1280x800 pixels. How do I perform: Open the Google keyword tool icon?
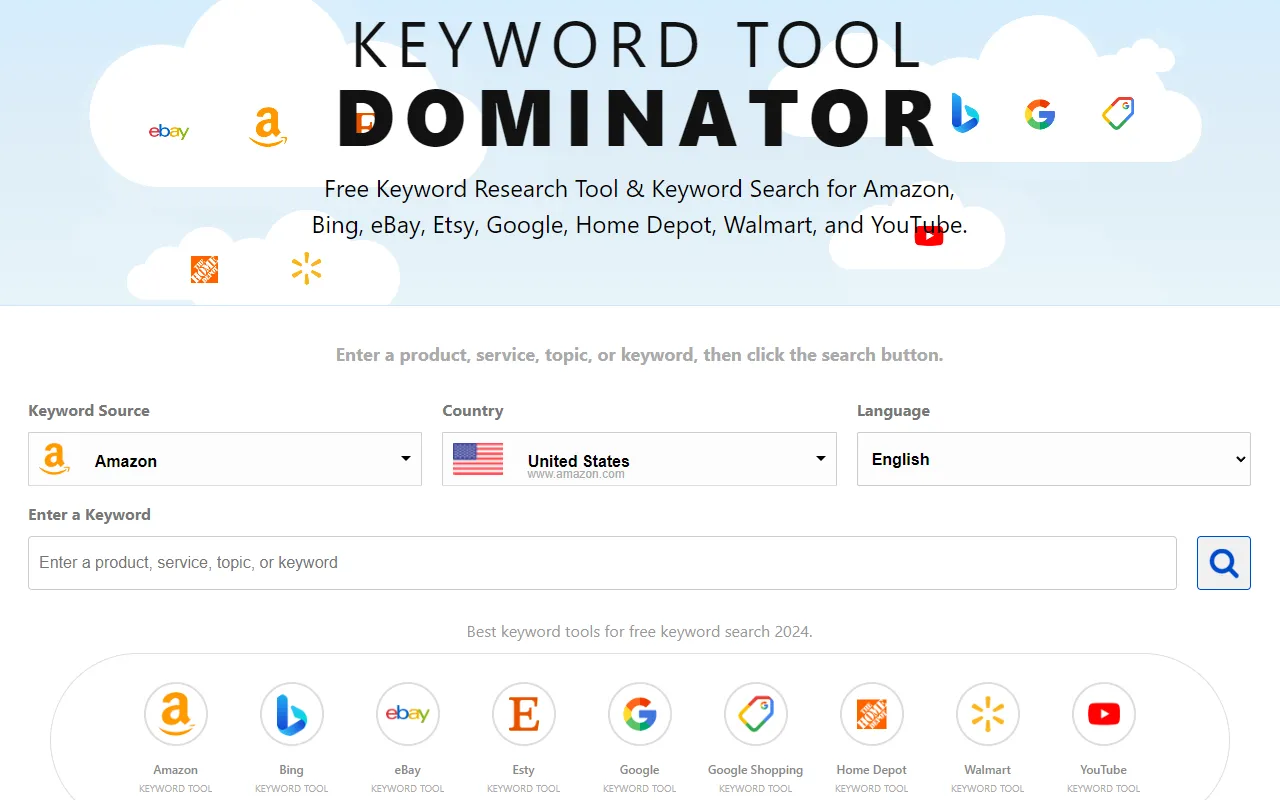click(x=640, y=714)
